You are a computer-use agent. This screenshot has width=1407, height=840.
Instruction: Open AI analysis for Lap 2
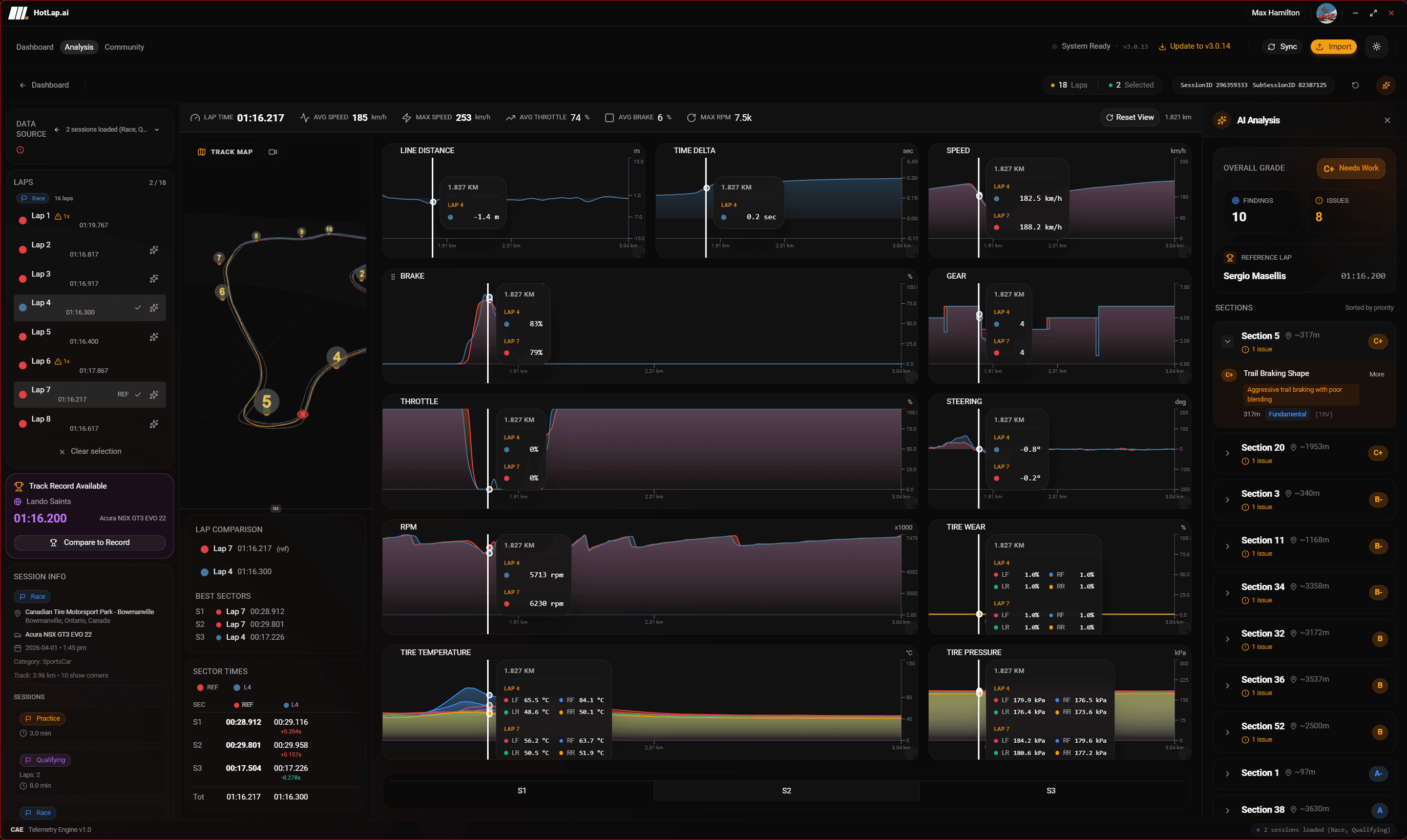(154, 249)
